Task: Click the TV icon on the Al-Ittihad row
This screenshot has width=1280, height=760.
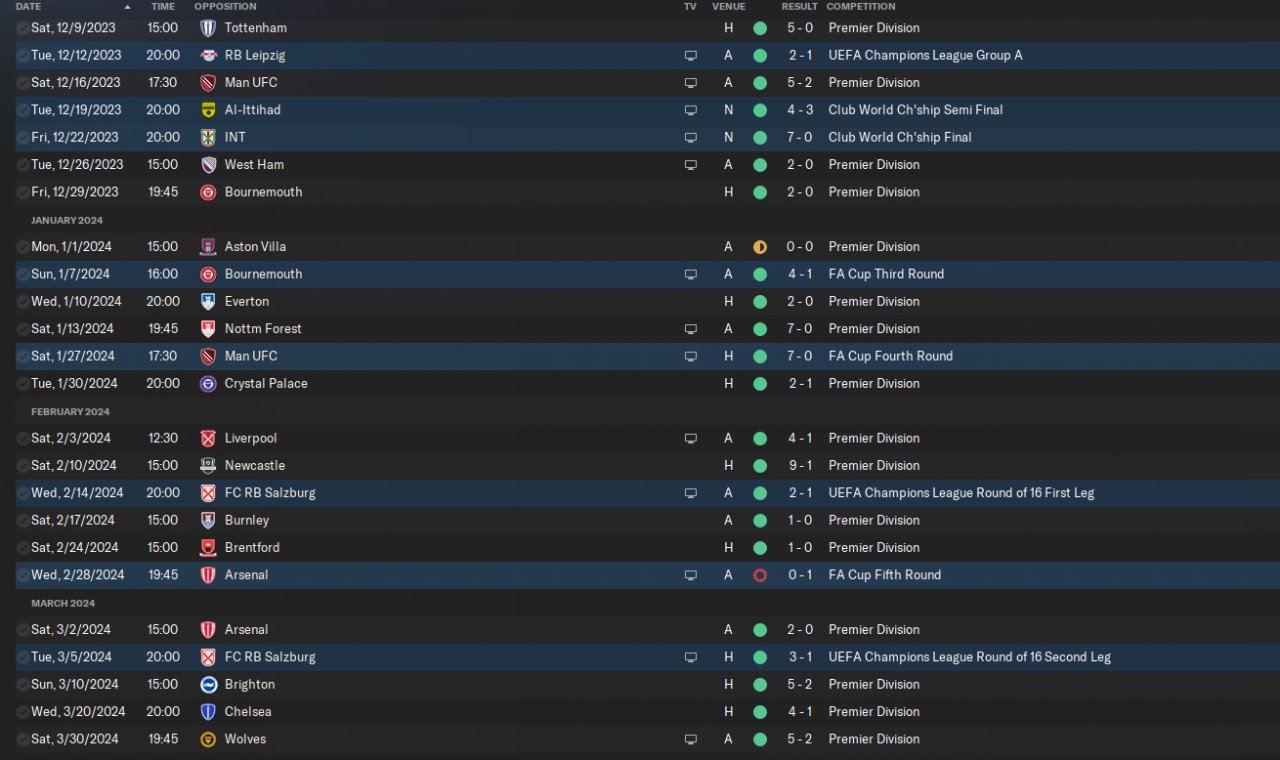Action: (x=690, y=110)
